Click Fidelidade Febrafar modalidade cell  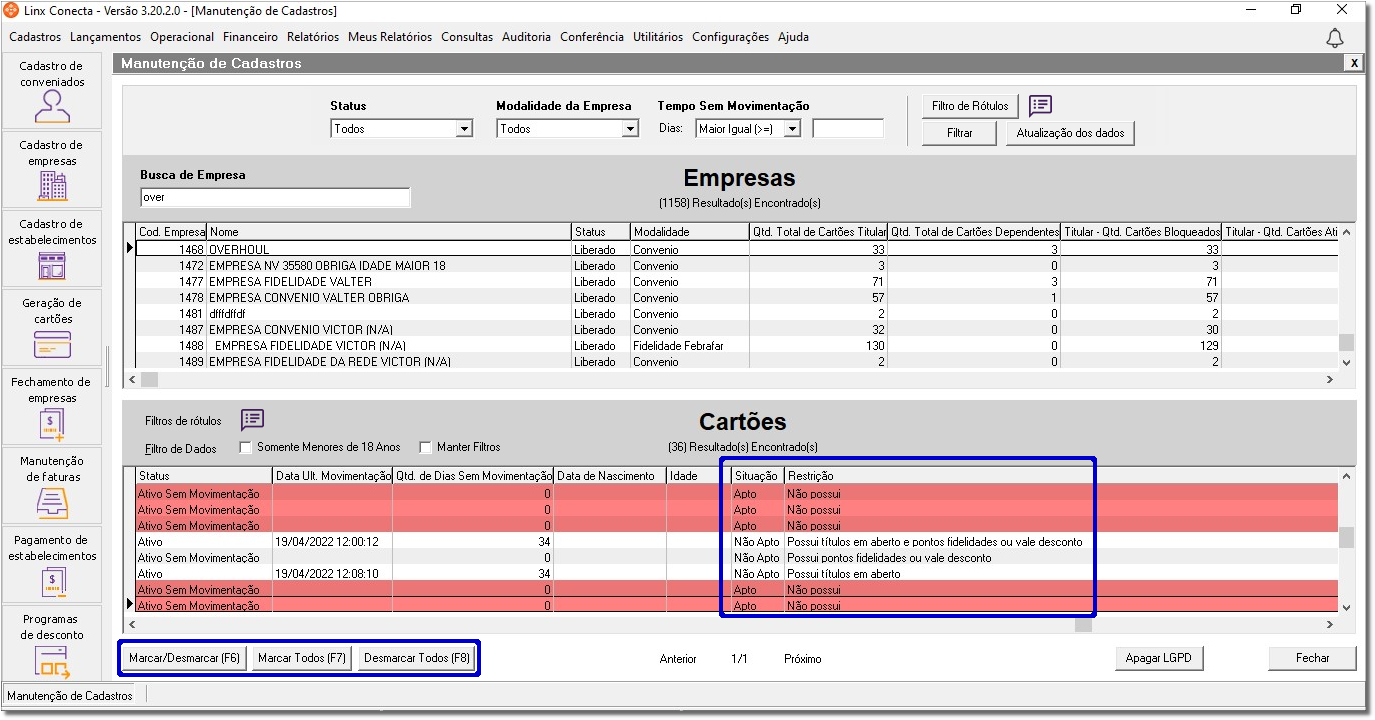click(690, 346)
